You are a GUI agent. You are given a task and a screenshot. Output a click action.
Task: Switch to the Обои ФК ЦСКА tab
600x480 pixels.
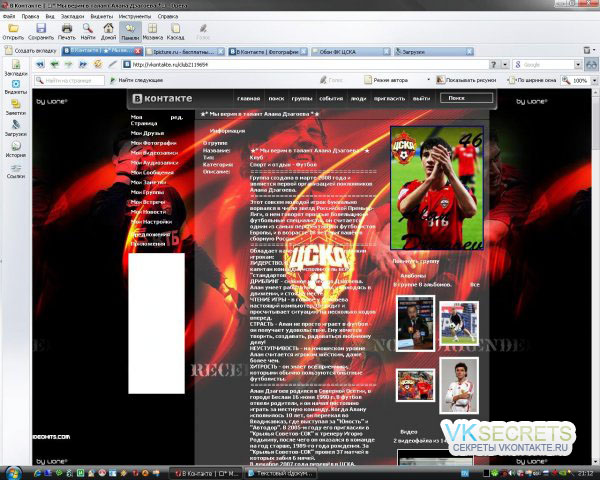[351, 52]
